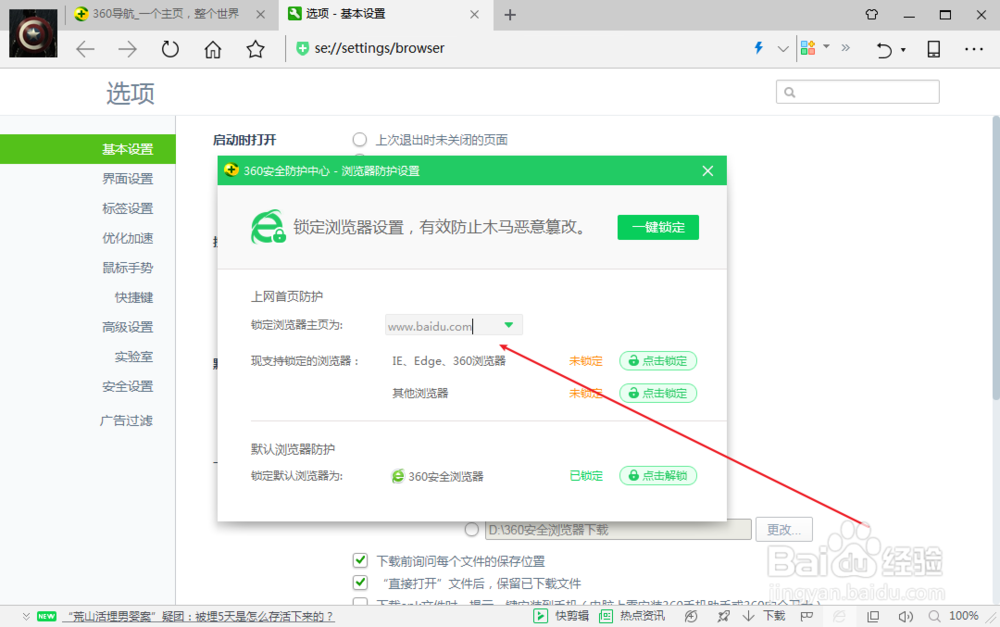Open 快捷键 in the sidebar
The image size is (1000, 627).
(x=134, y=297)
